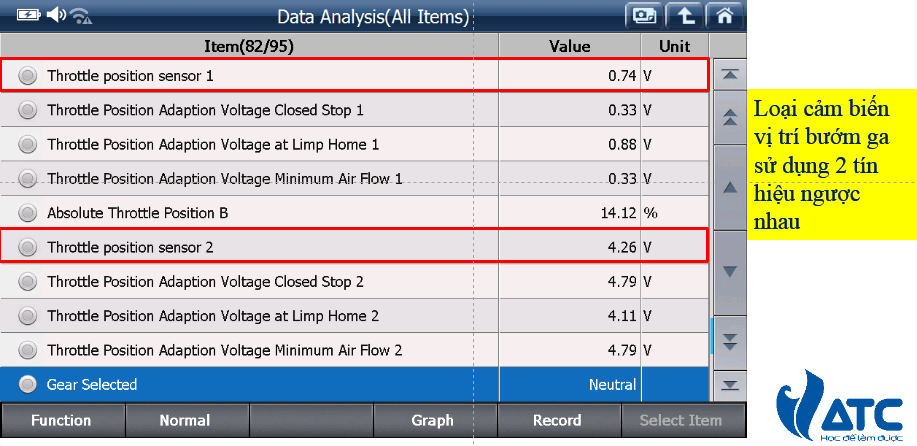
Task: Select Gear Selected row radio button
Action: (27, 384)
